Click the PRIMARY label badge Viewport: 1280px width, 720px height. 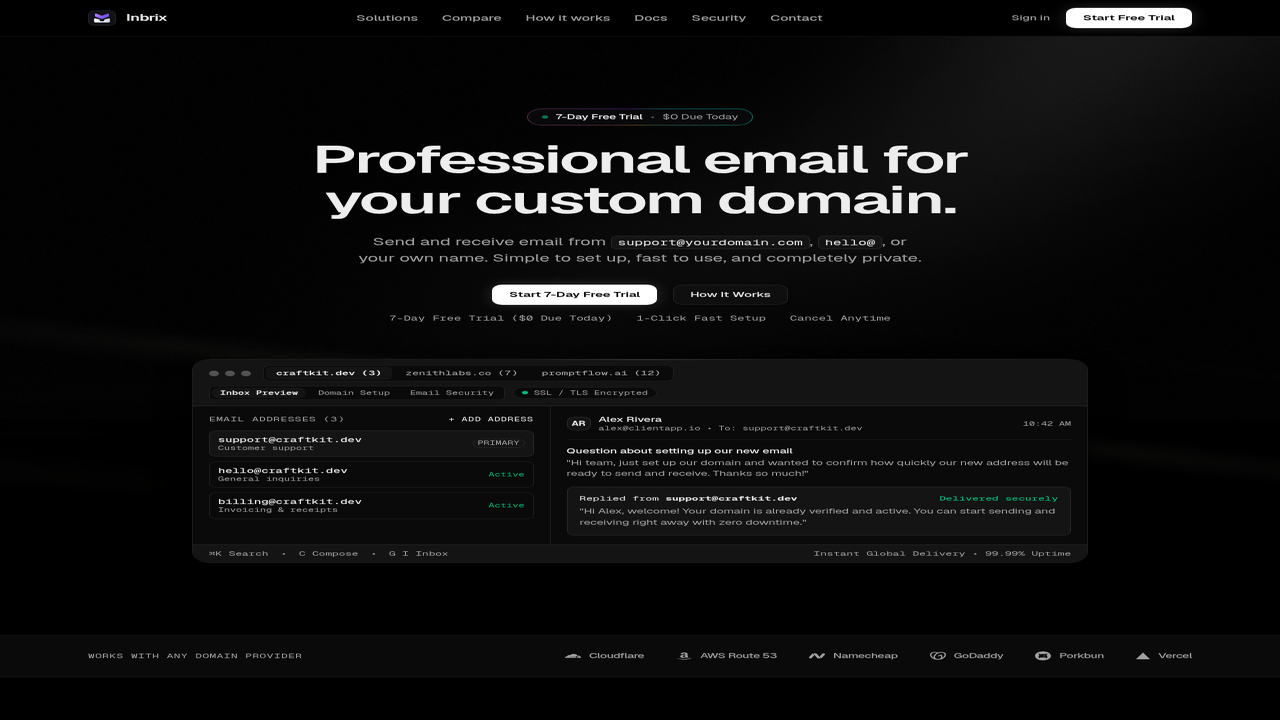[x=498, y=443]
